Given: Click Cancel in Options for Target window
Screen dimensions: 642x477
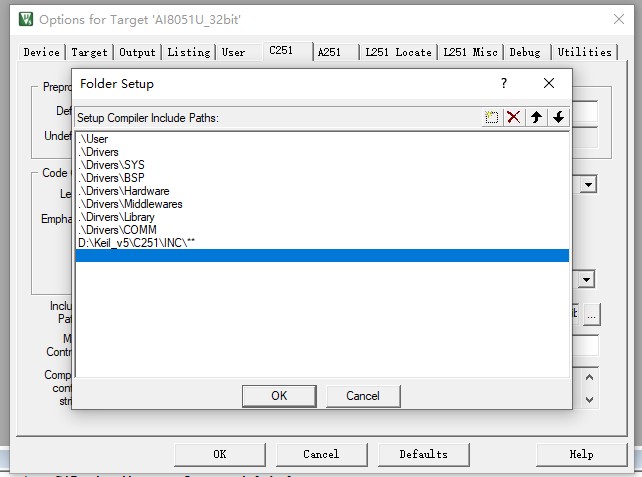Looking at the screenshot, I should tap(321, 454).
